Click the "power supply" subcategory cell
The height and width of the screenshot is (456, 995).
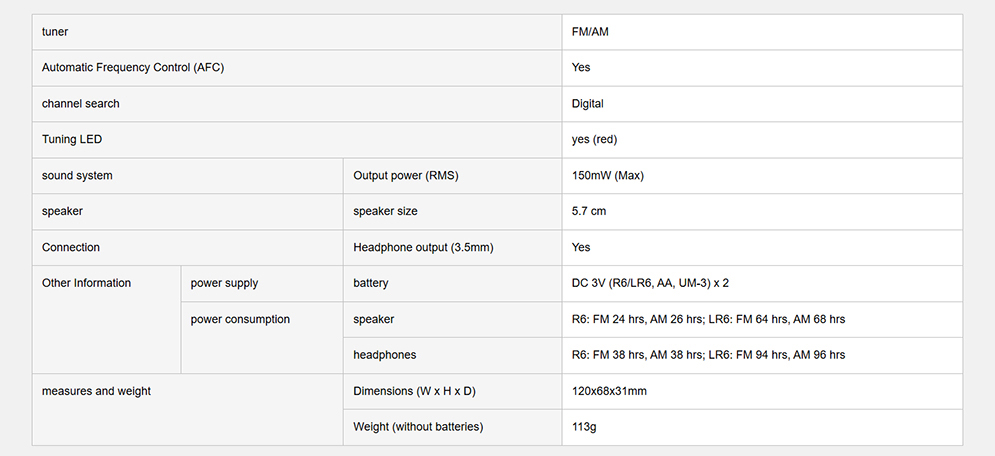[x=224, y=284]
